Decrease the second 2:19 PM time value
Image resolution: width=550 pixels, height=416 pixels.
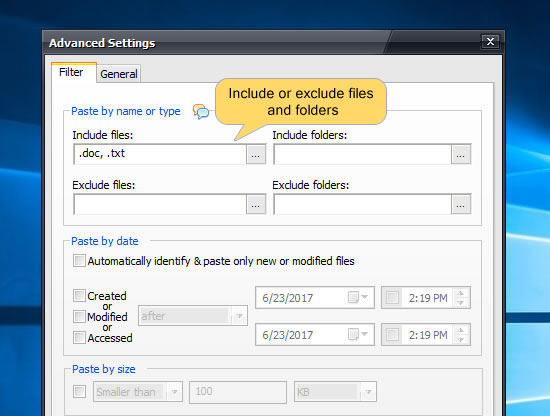point(461,339)
